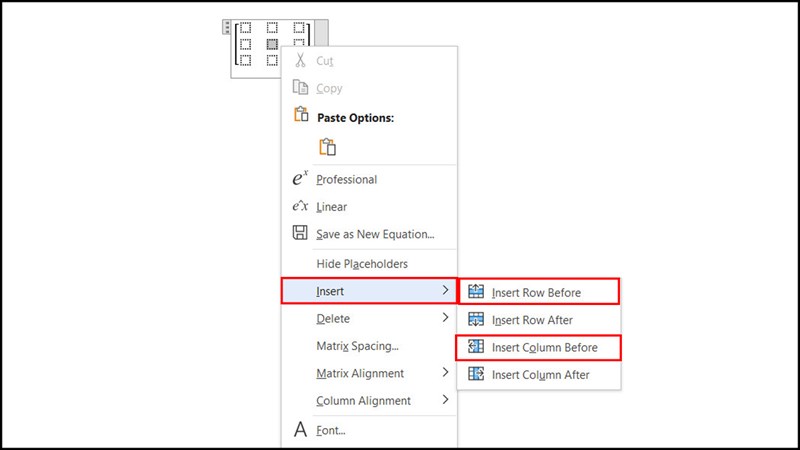800x450 pixels.
Task: Click the matrix handle above the equation
Action: click(x=228, y=26)
